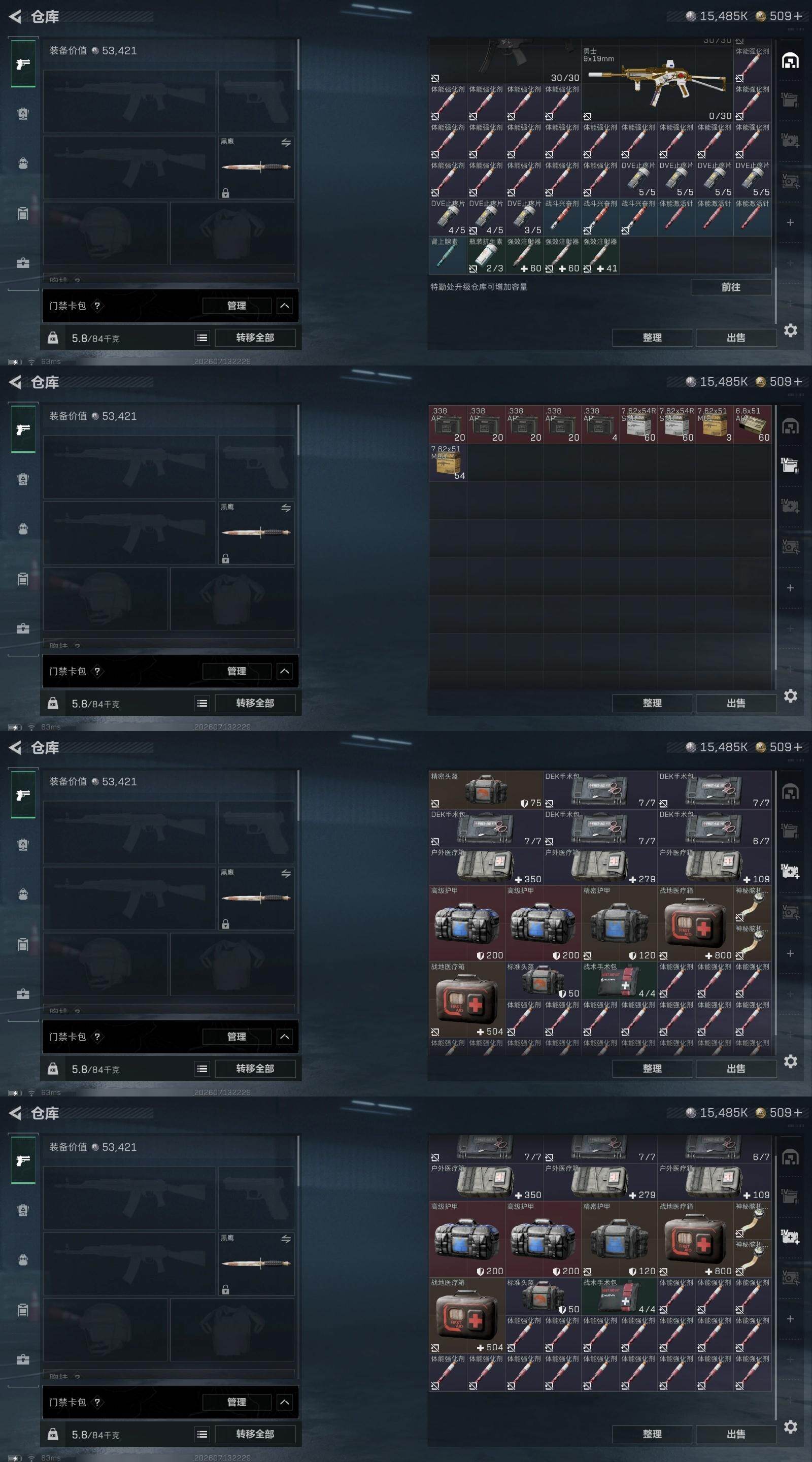Screen dimensions: 812x1462
Task: Select the .338 AP ammo stack of 4
Action: click(x=600, y=424)
